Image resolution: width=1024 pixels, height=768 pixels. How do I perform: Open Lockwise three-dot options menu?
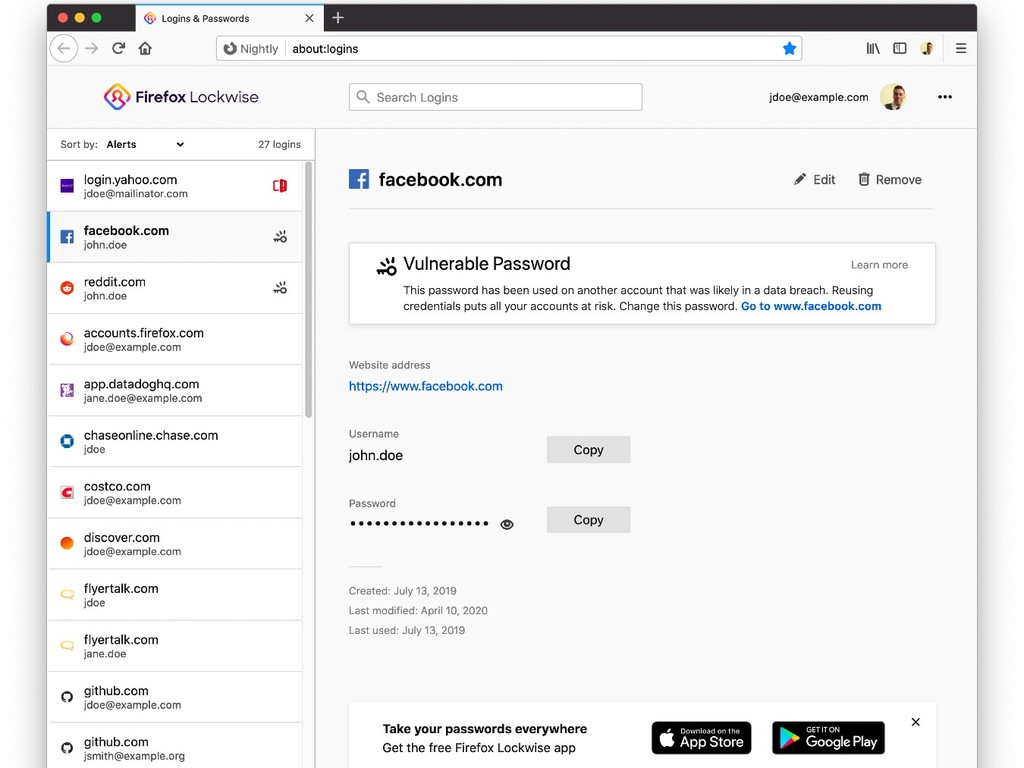click(944, 97)
